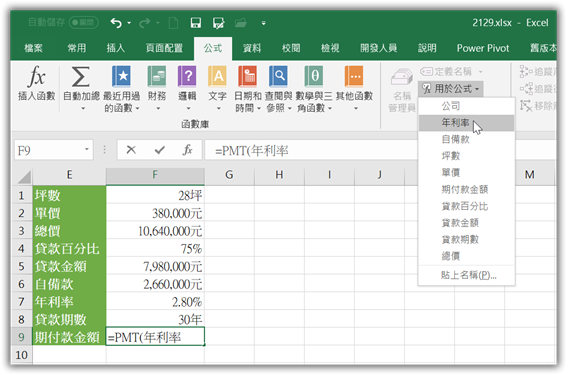Select row 5 header
The width and height of the screenshot is (567, 375).
coord(21,267)
